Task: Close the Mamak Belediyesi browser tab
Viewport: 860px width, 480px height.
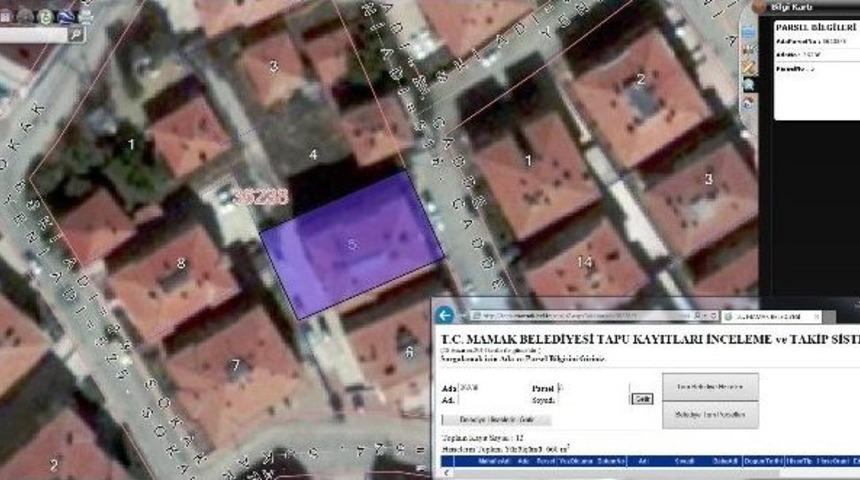Action: pos(816,317)
